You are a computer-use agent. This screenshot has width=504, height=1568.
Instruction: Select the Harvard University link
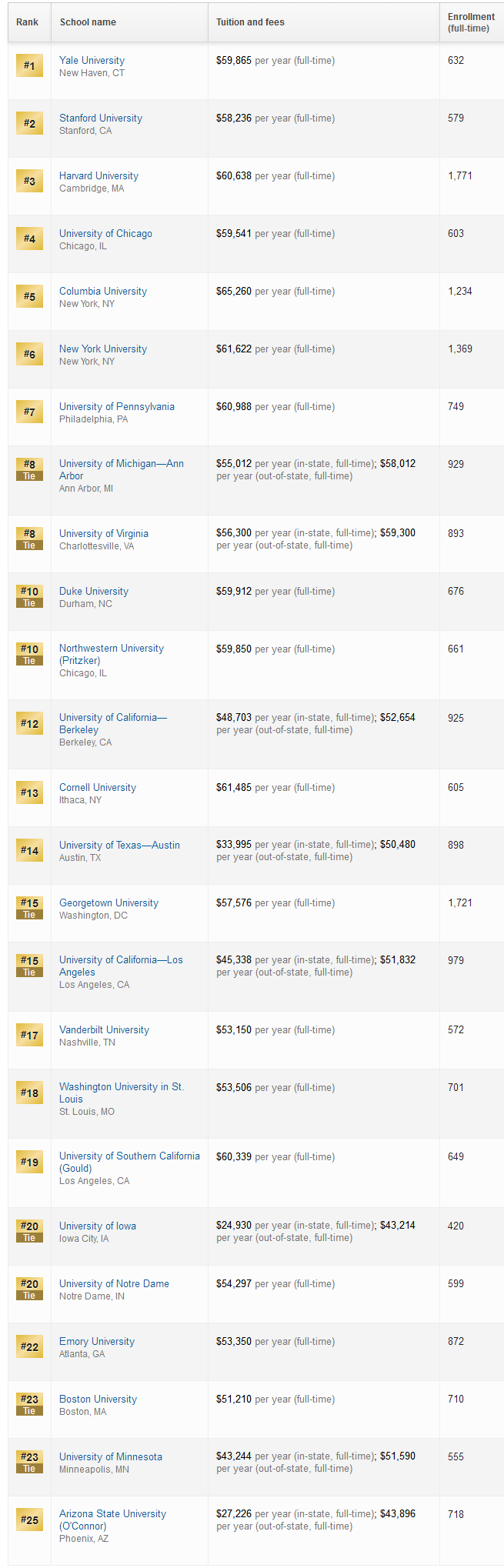98,175
